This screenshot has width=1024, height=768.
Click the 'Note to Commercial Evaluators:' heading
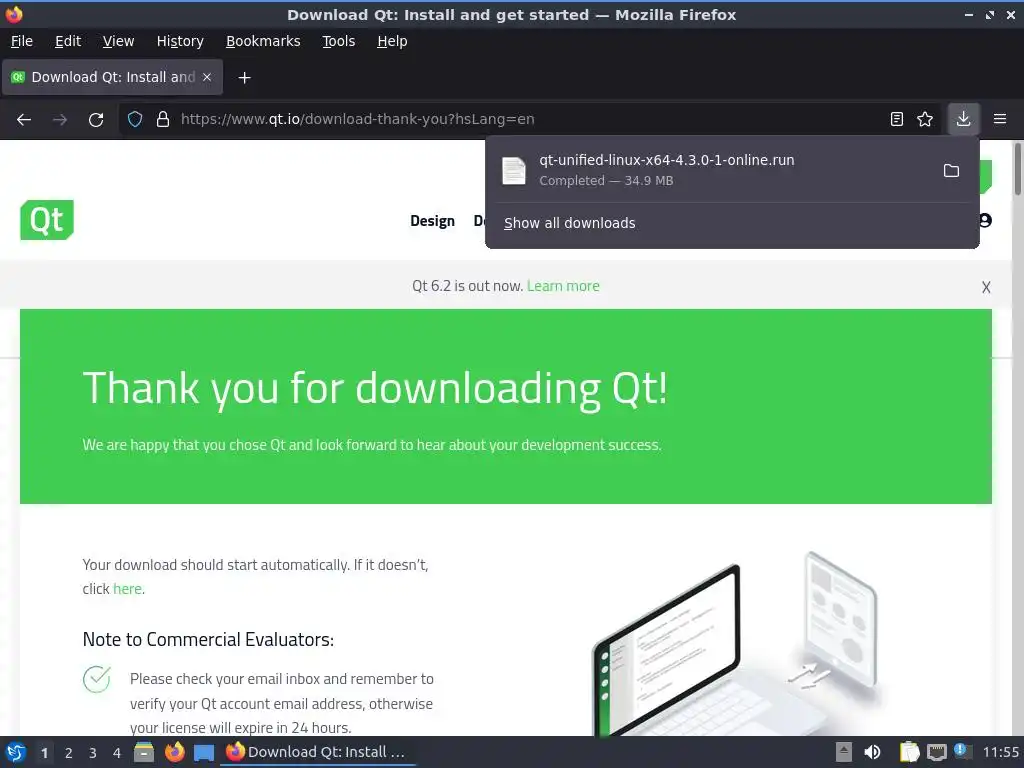(208, 639)
